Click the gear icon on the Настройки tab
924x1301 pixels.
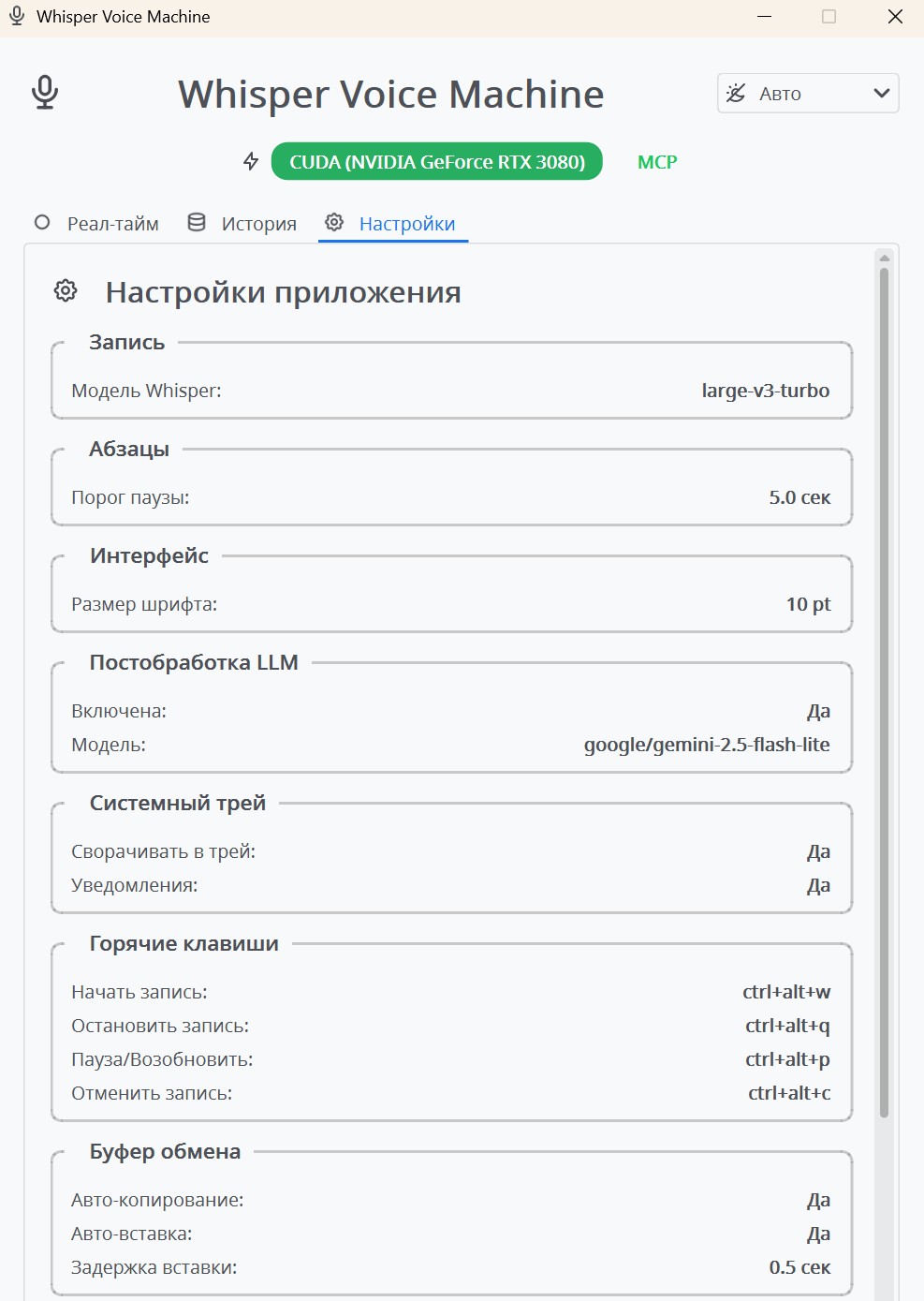pos(334,223)
